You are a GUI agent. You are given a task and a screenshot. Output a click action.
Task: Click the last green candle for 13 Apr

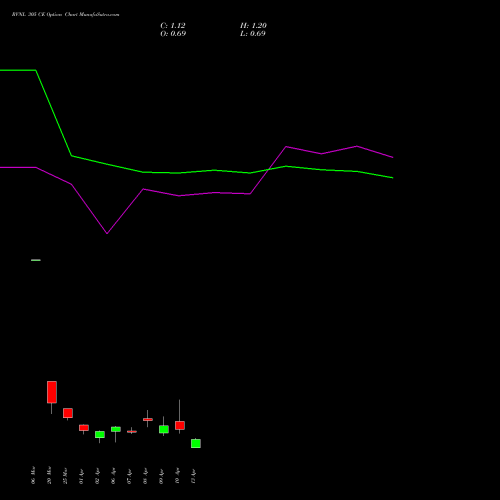click(196, 443)
